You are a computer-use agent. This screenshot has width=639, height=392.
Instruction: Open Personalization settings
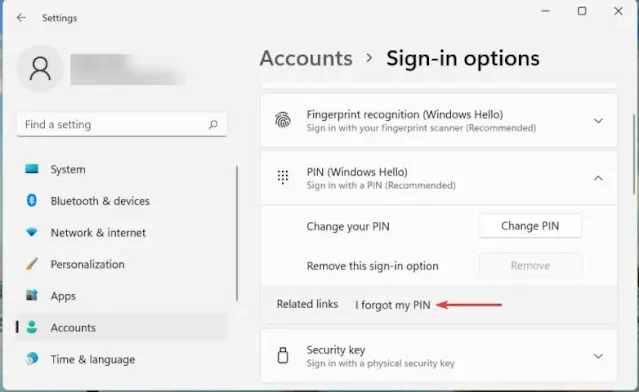[121, 264]
